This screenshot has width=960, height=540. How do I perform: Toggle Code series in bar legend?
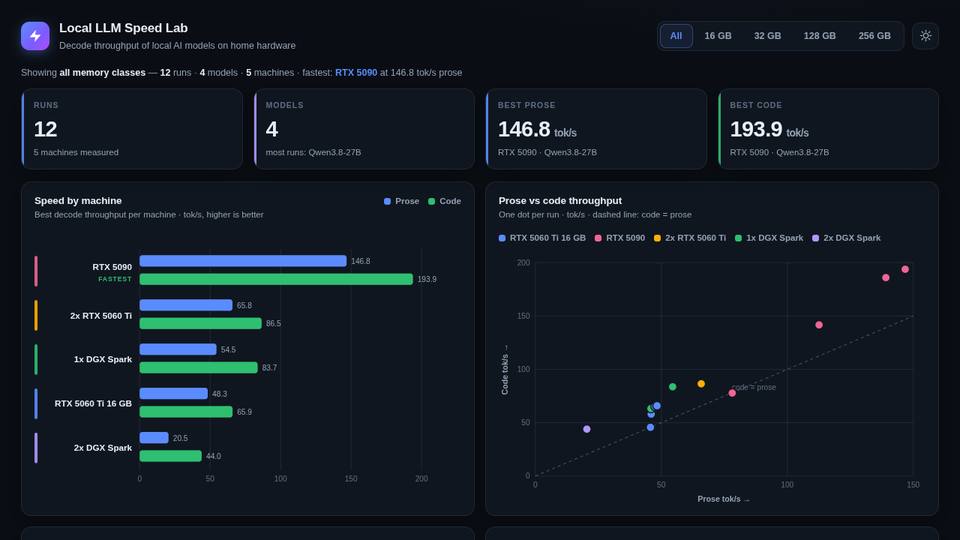[444, 201]
